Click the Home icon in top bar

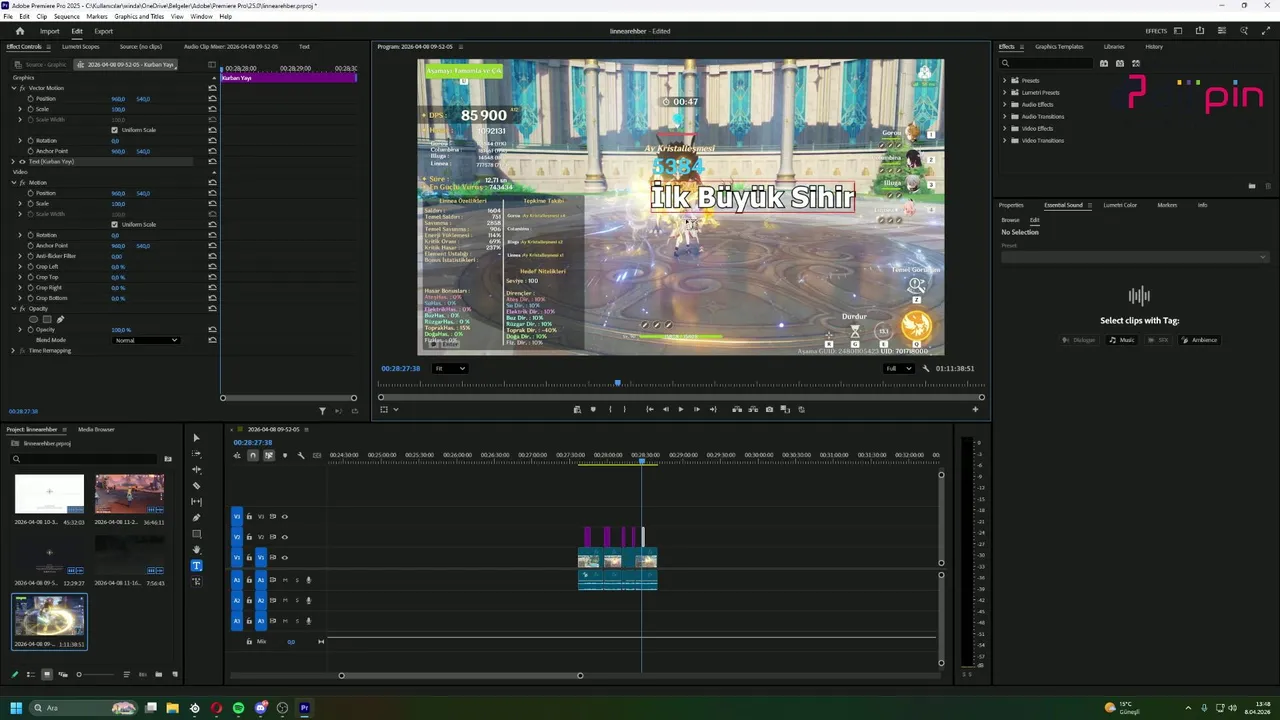pyautogui.click(x=19, y=31)
